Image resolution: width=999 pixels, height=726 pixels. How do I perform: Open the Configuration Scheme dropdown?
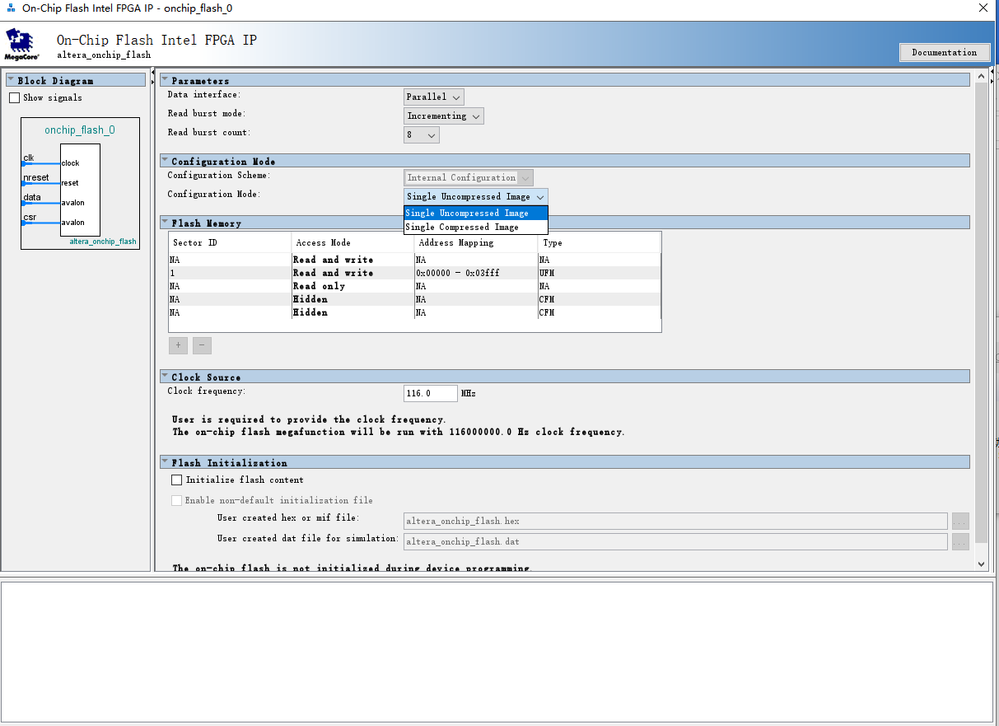pos(468,178)
